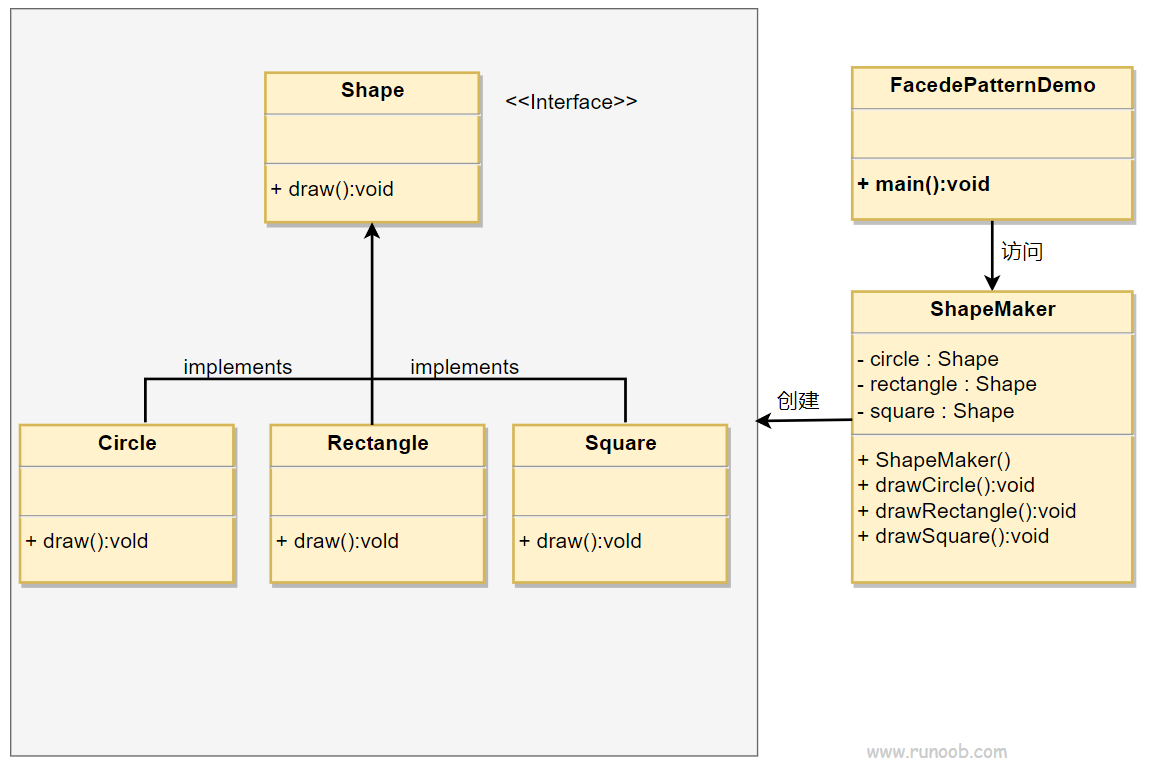This screenshot has width=1150, height=775.
Task: Click the empty attributes section of FacedePatternDemo
Action: 992,133
